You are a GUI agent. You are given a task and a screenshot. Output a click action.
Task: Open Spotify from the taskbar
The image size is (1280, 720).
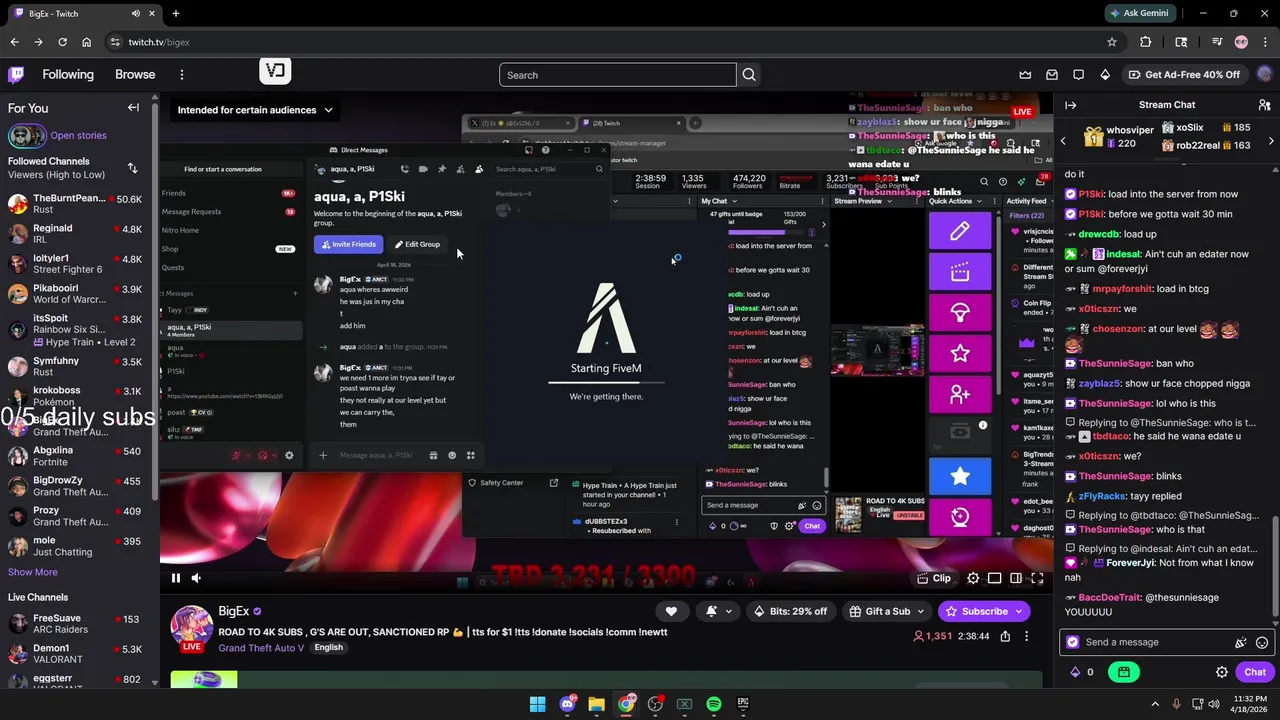point(714,704)
